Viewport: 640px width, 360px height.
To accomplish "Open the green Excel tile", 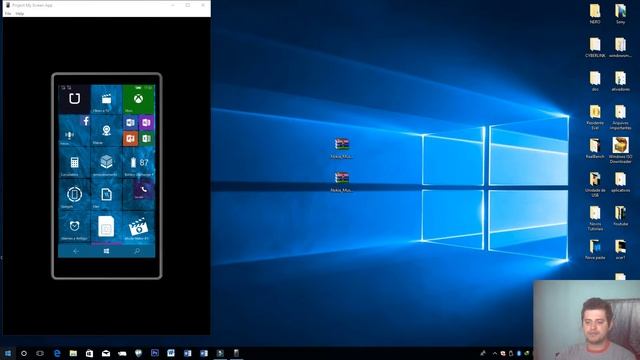I will (x=147, y=138).
